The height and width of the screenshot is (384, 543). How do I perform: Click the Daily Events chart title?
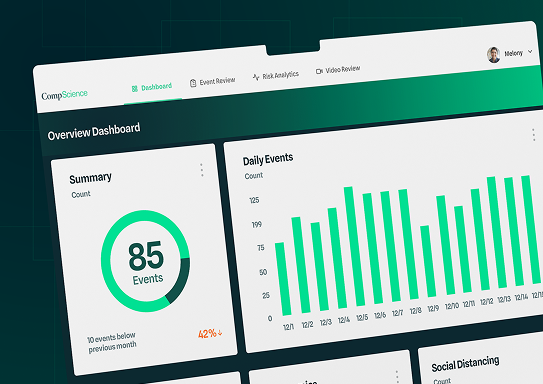point(268,159)
